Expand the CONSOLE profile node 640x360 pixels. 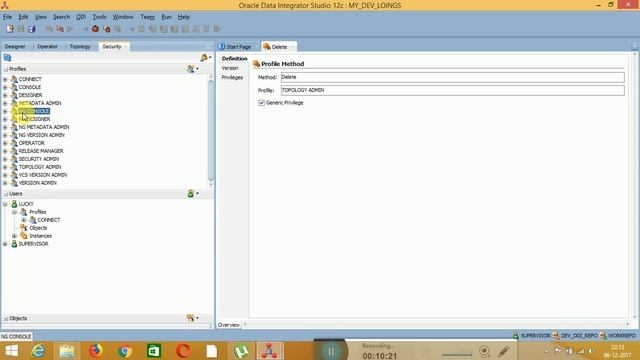click(x=5, y=87)
